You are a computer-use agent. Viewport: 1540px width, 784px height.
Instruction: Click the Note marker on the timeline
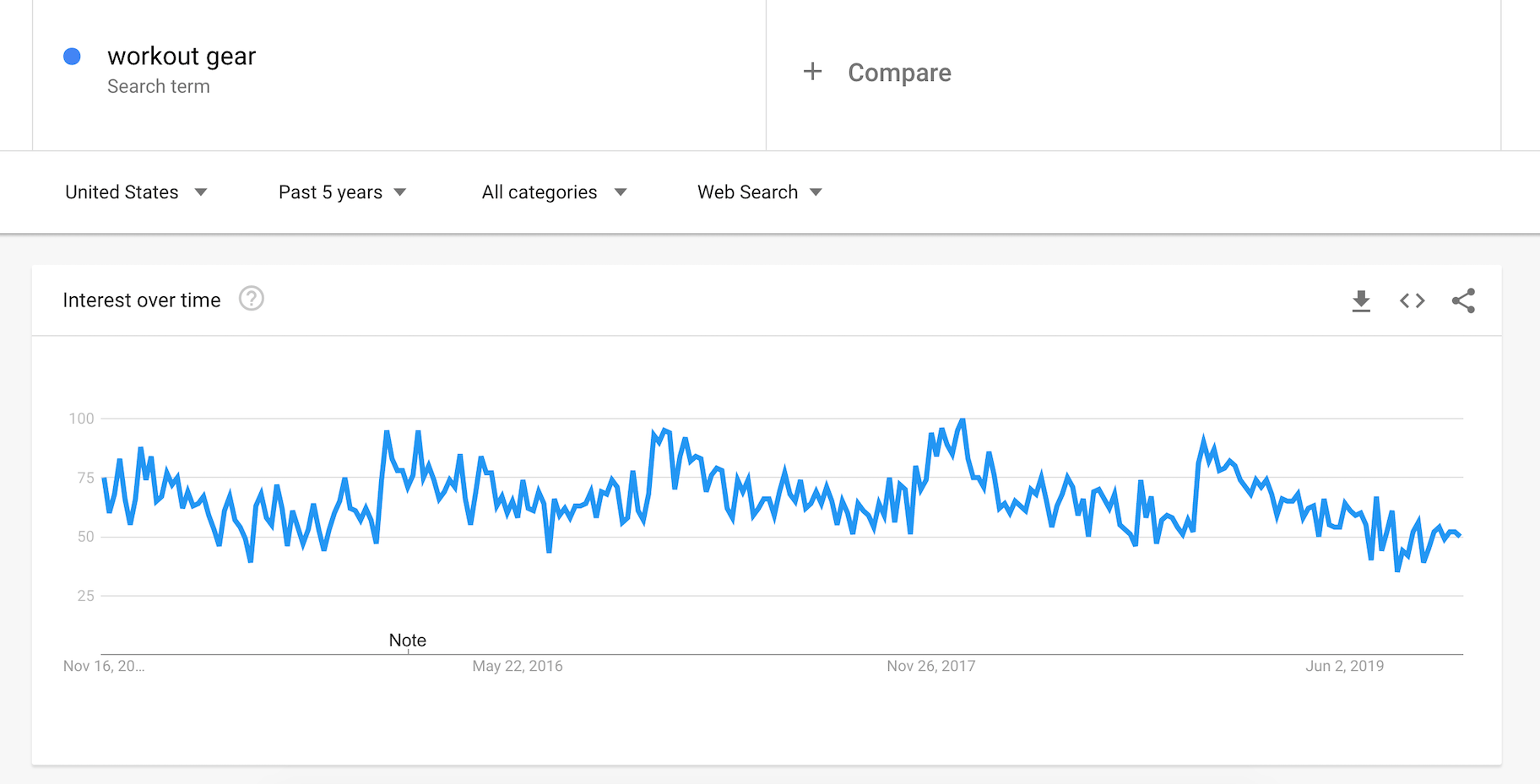coord(407,641)
